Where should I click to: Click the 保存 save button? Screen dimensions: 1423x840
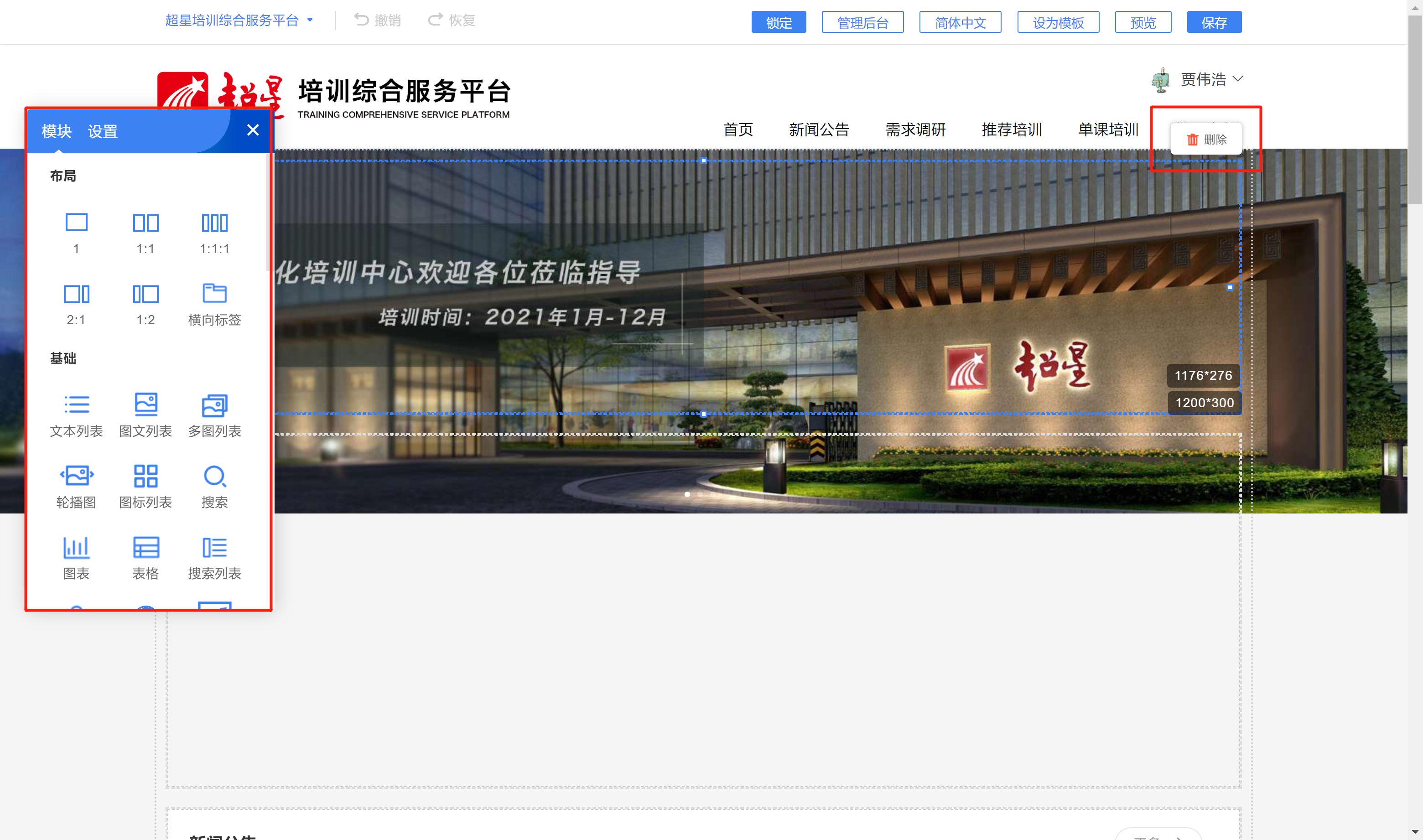tap(1214, 23)
